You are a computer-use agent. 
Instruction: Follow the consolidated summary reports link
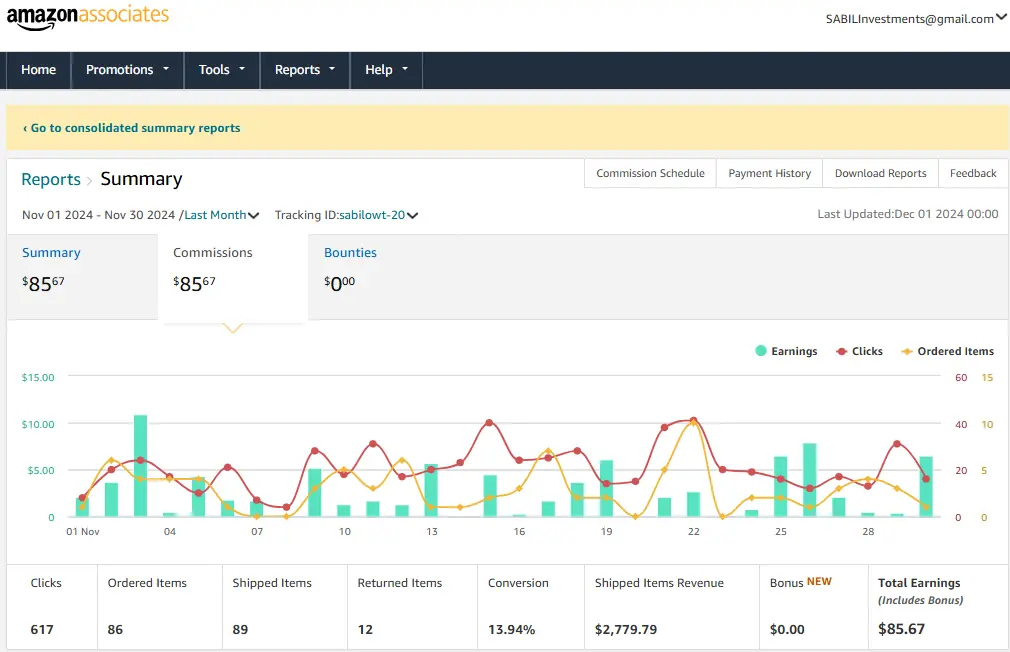pyautogui.click(x=131, y=128)
